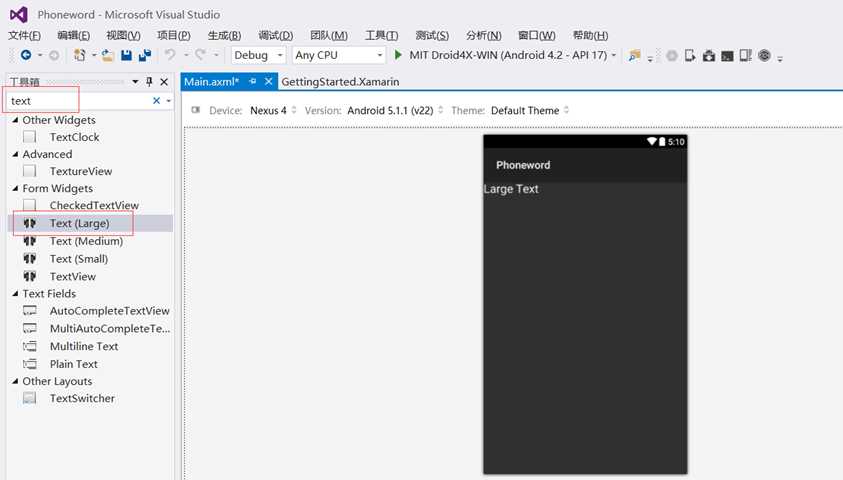
Task: Collapse the Advanced group
Action: tap(15, 154)
